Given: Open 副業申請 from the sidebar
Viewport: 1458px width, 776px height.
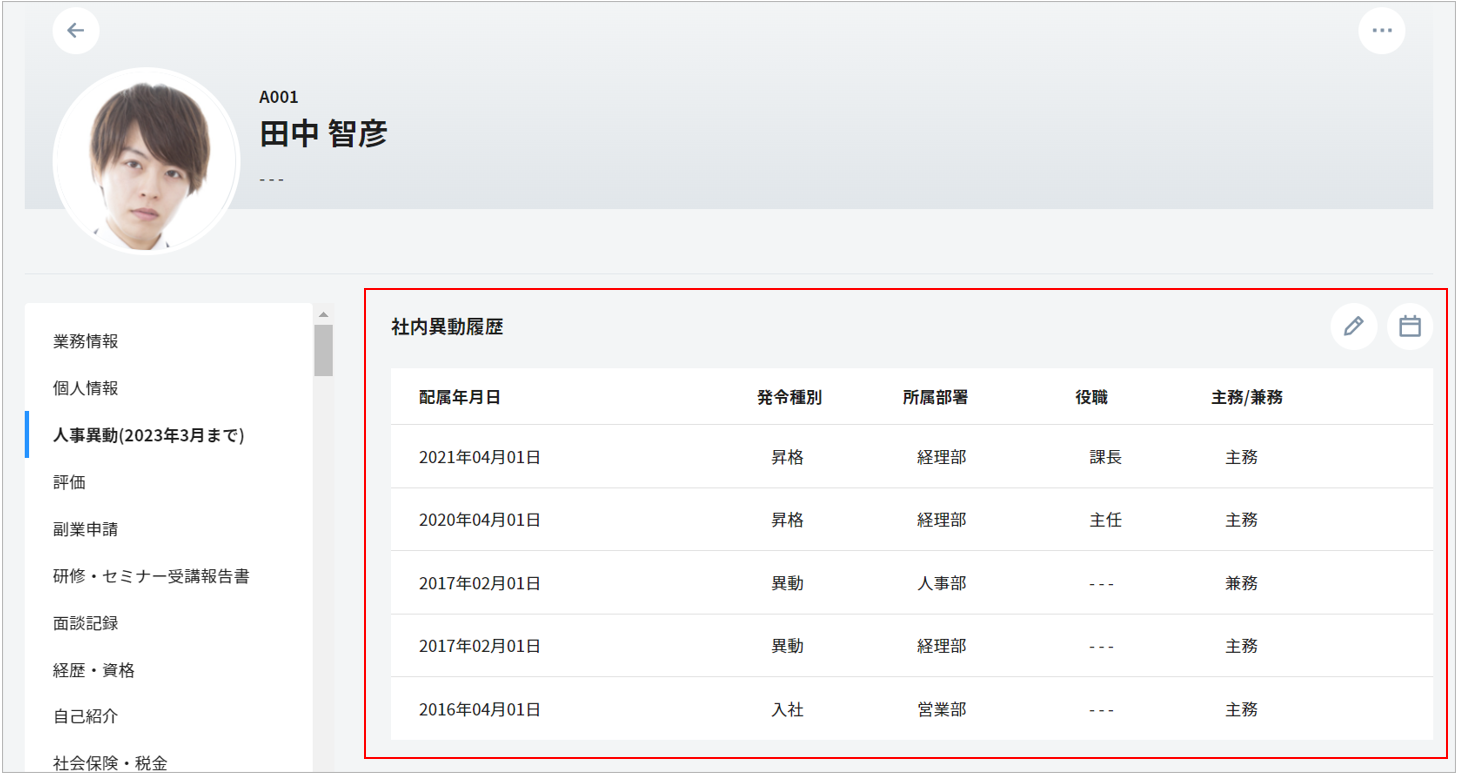Looking at the screenshot, I should (86, 529).
